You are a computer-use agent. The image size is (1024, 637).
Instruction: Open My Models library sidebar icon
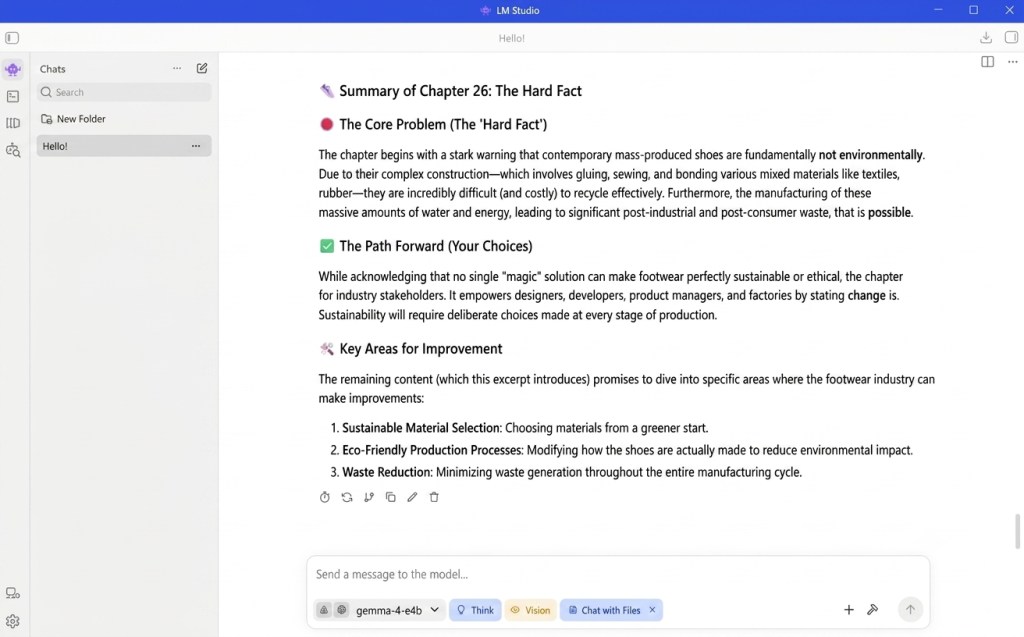(x=13, y=123)
